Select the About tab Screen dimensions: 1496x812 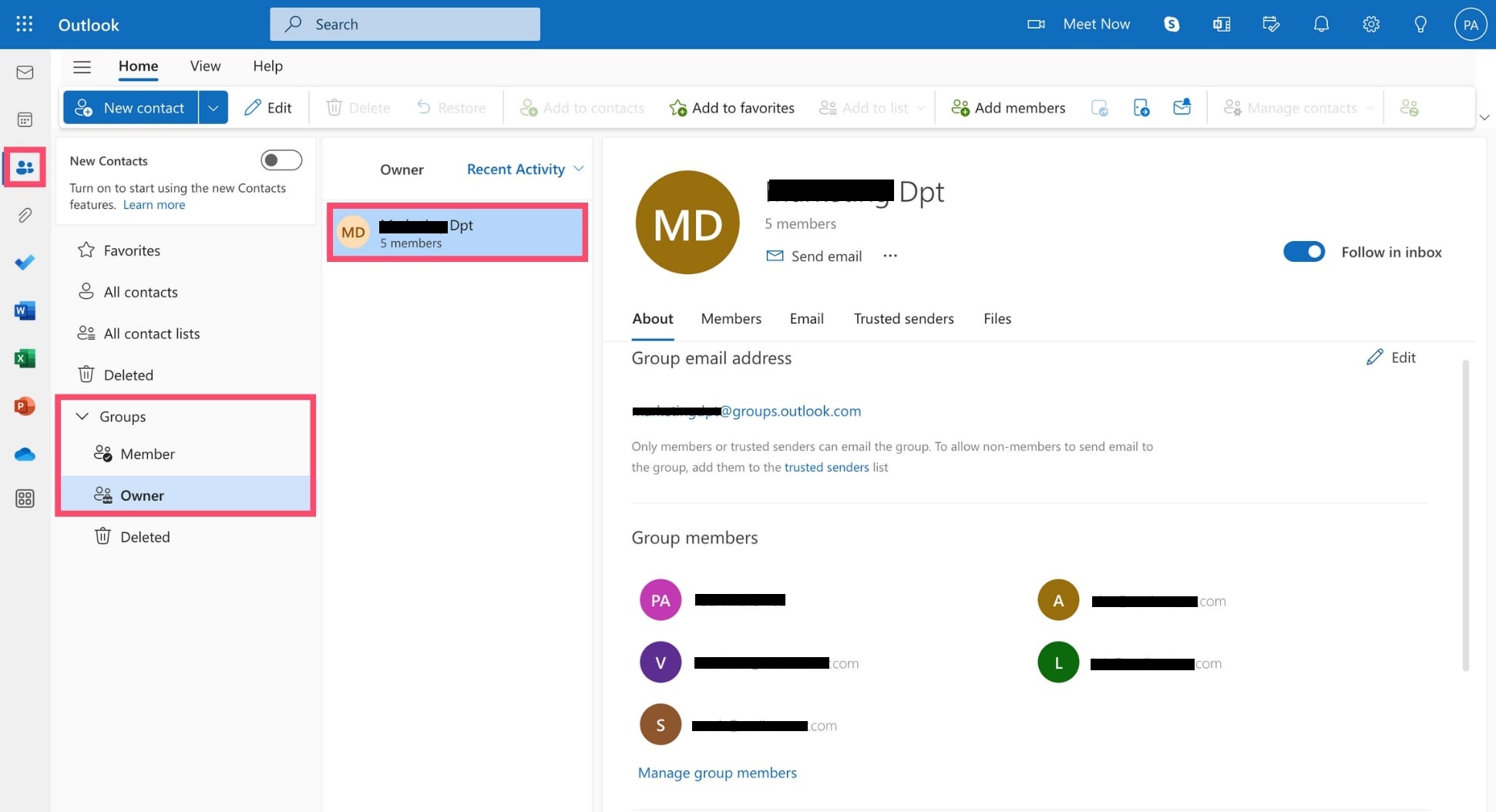(x=652, y=319)
